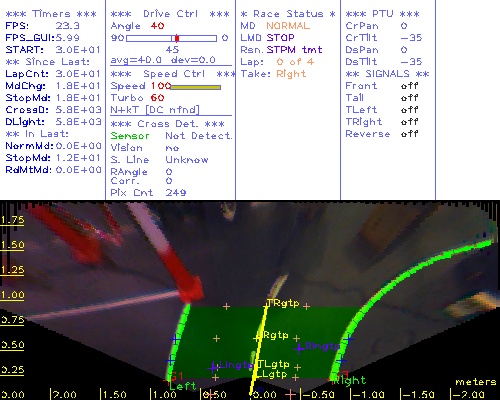
Task: Click the N+kT [DC nfnd] field
Action: [155, 110]
